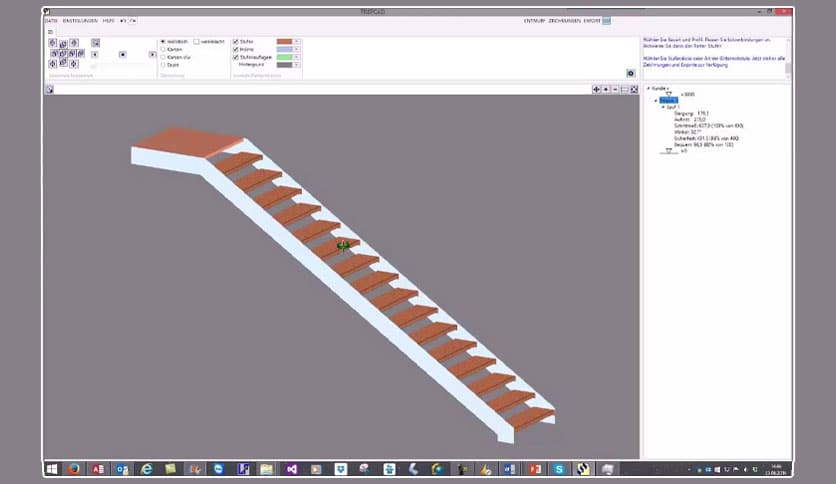Select the 3D tab
The width and height of the screenshot is (836, 484).
pyautogui.click(x=50, y=32)
